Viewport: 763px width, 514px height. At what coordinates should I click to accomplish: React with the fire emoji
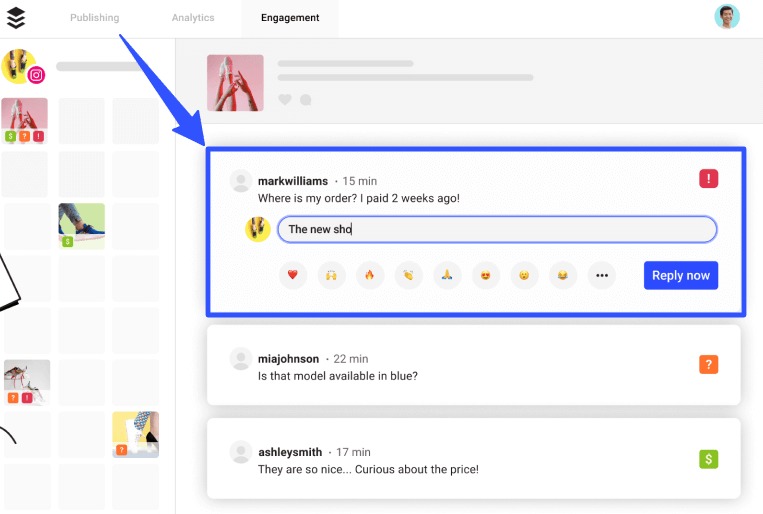pos(370,275)
